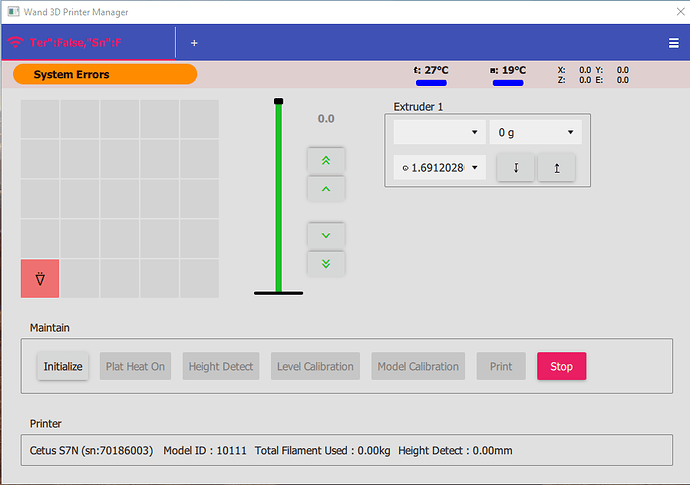Screen dimensions: 690x485
Task: Click the 0.0 height value above arrows
Action: click(326, 119)
